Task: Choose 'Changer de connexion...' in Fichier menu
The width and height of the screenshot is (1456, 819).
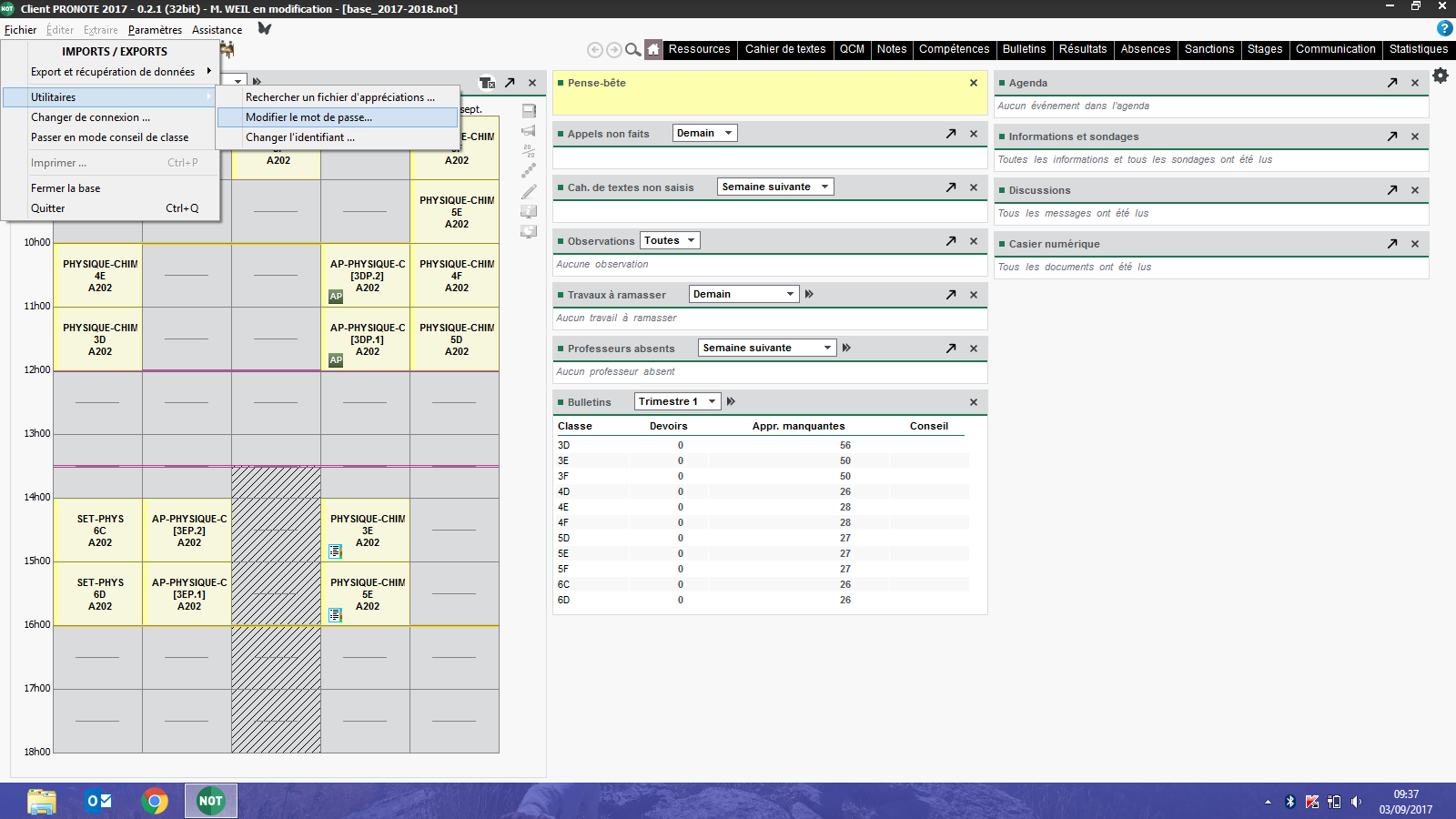Action: coord(90,117)
